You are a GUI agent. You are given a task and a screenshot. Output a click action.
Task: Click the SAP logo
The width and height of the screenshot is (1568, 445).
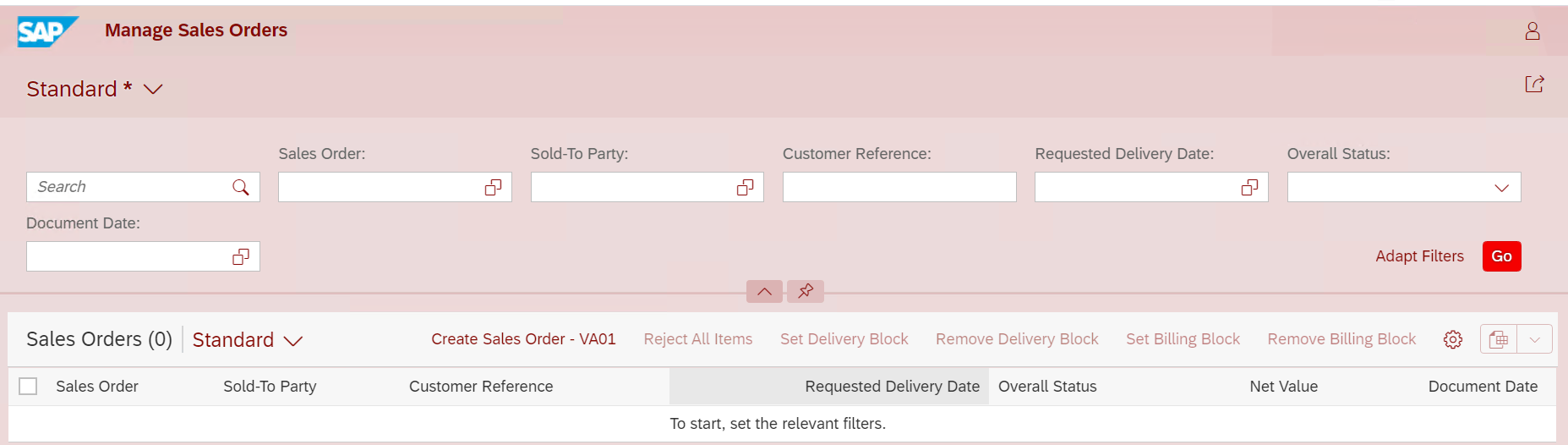48,31
